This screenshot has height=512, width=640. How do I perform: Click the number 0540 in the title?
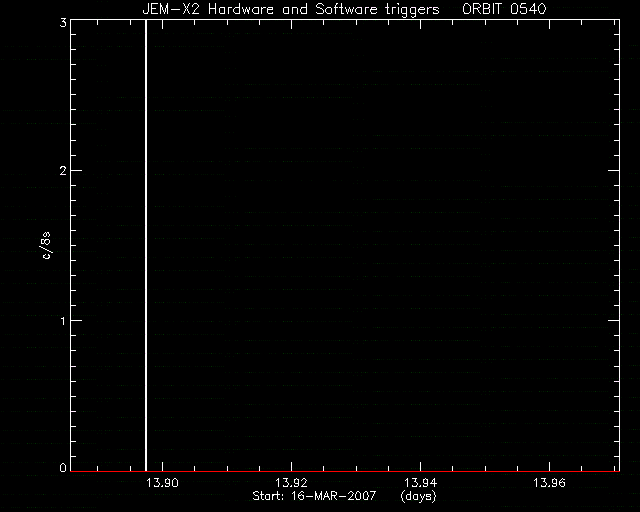click(x=528, y=9)
